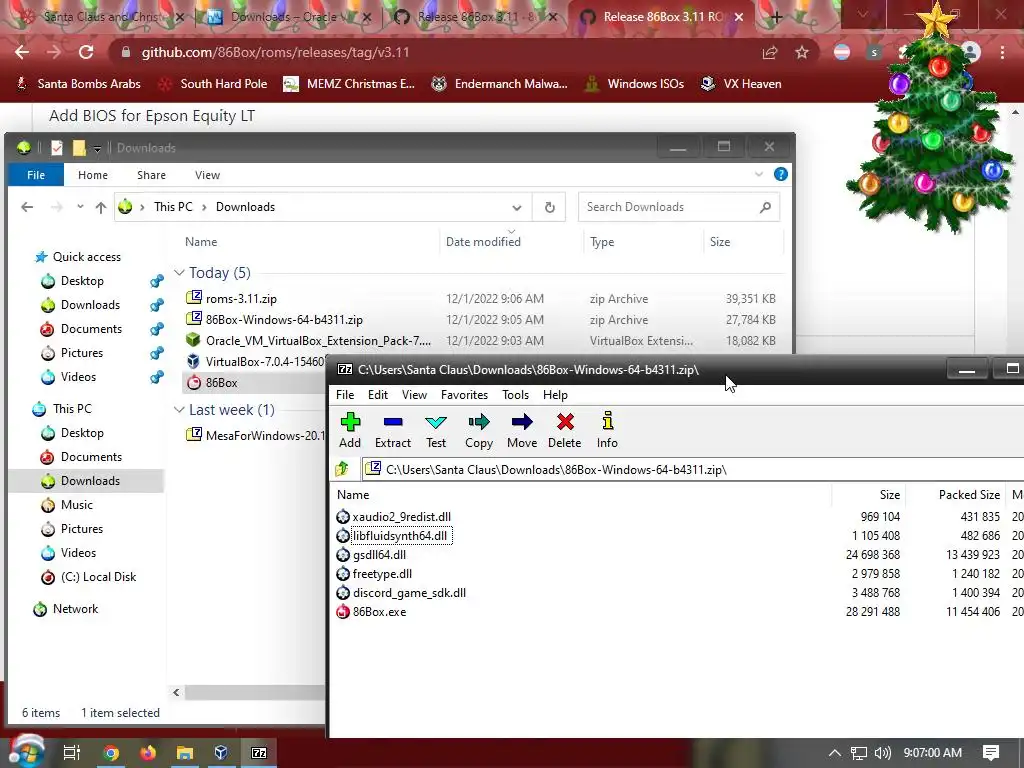
Task: Bookmark this page with star icon
Action: pyautogui.click(x=802, y=52)
